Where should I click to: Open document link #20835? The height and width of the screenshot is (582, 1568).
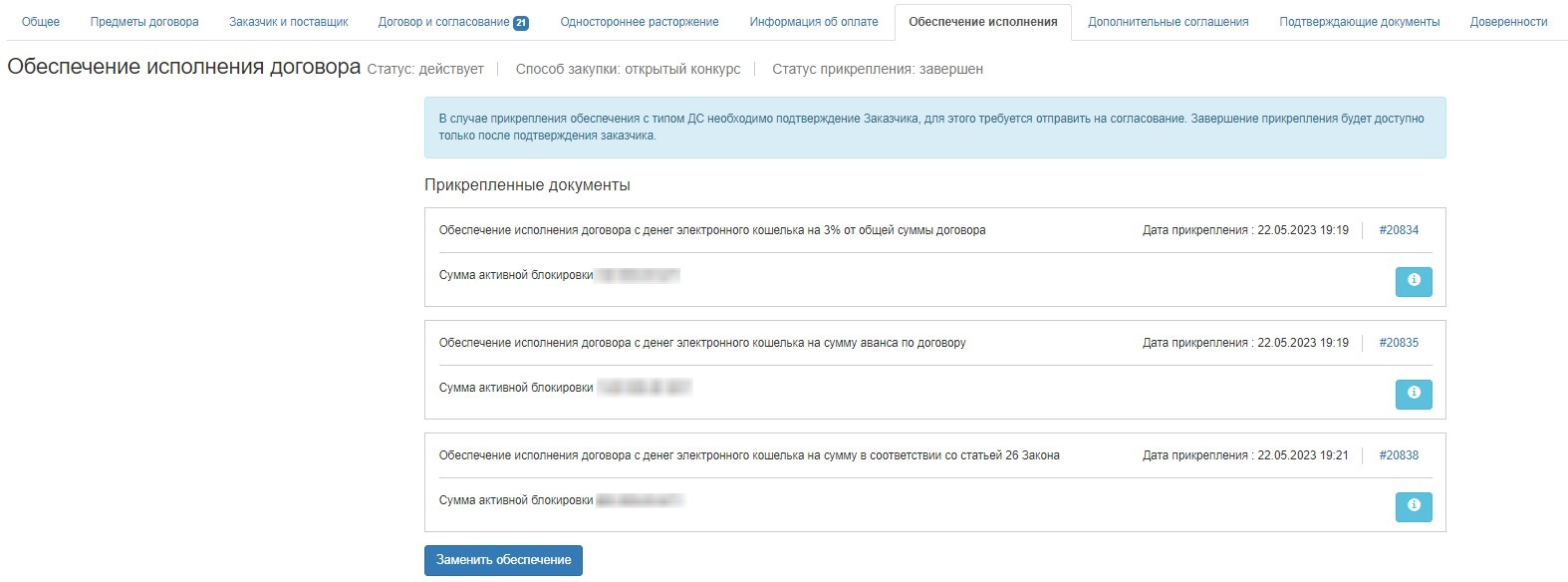tap(1399, 343)
